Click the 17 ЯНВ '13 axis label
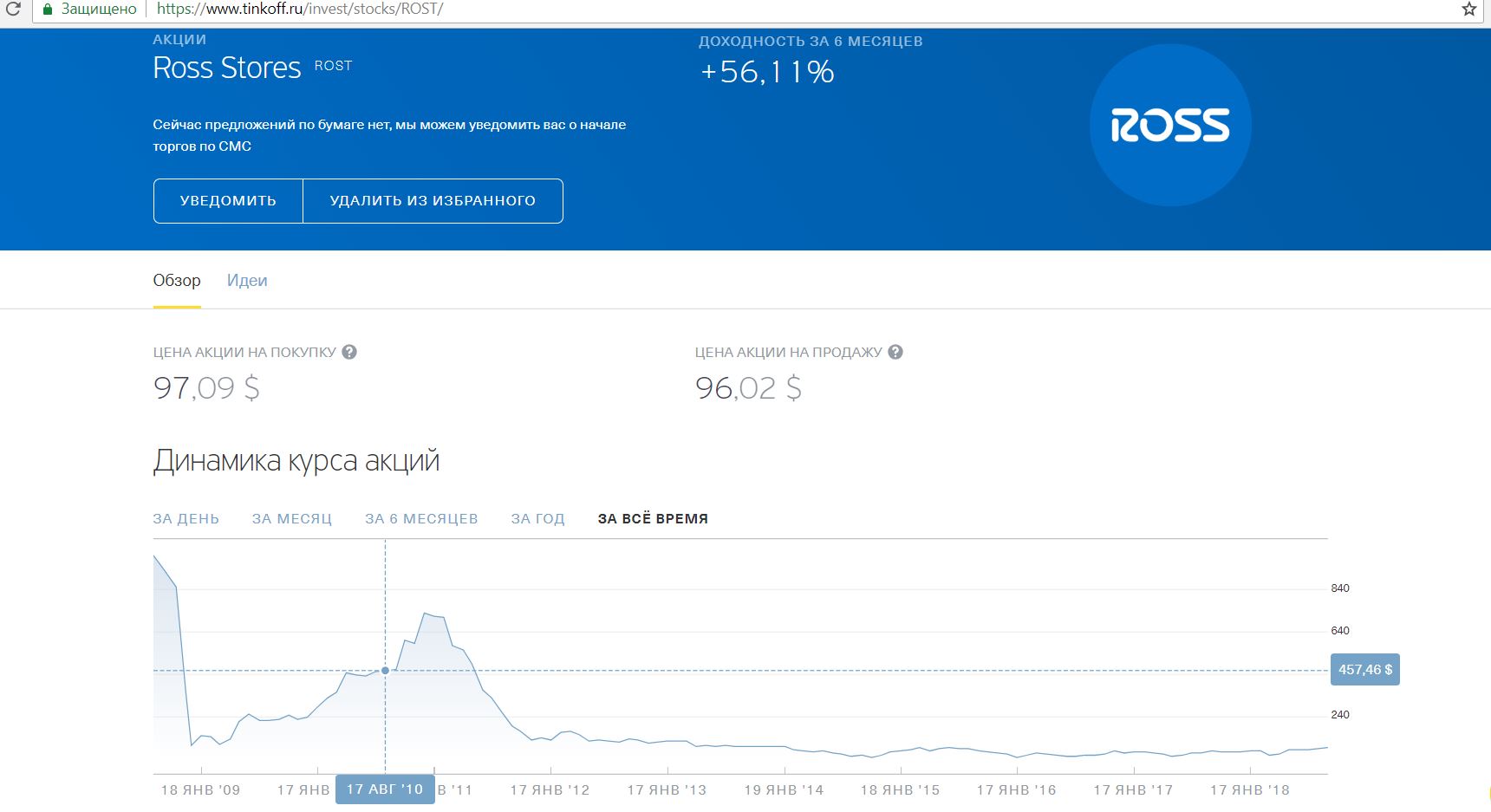1491x812 pixels. click(667, 790)
